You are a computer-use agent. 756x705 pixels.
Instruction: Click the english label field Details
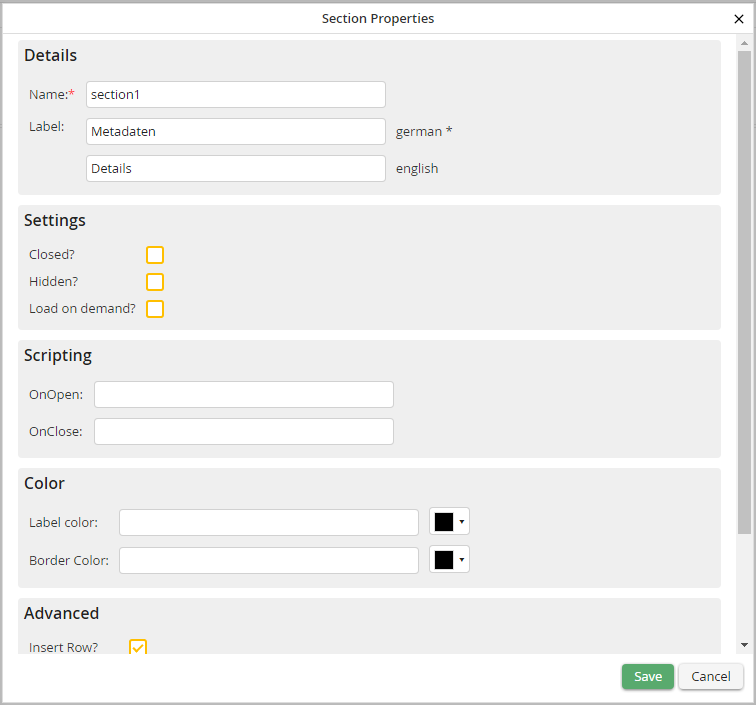coord(236,168)
